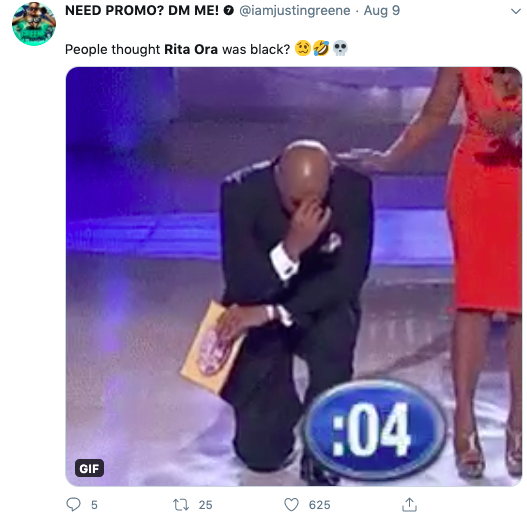The image size is (527, 517).
Task: Click the like count 625
Action: pos(320,505)
